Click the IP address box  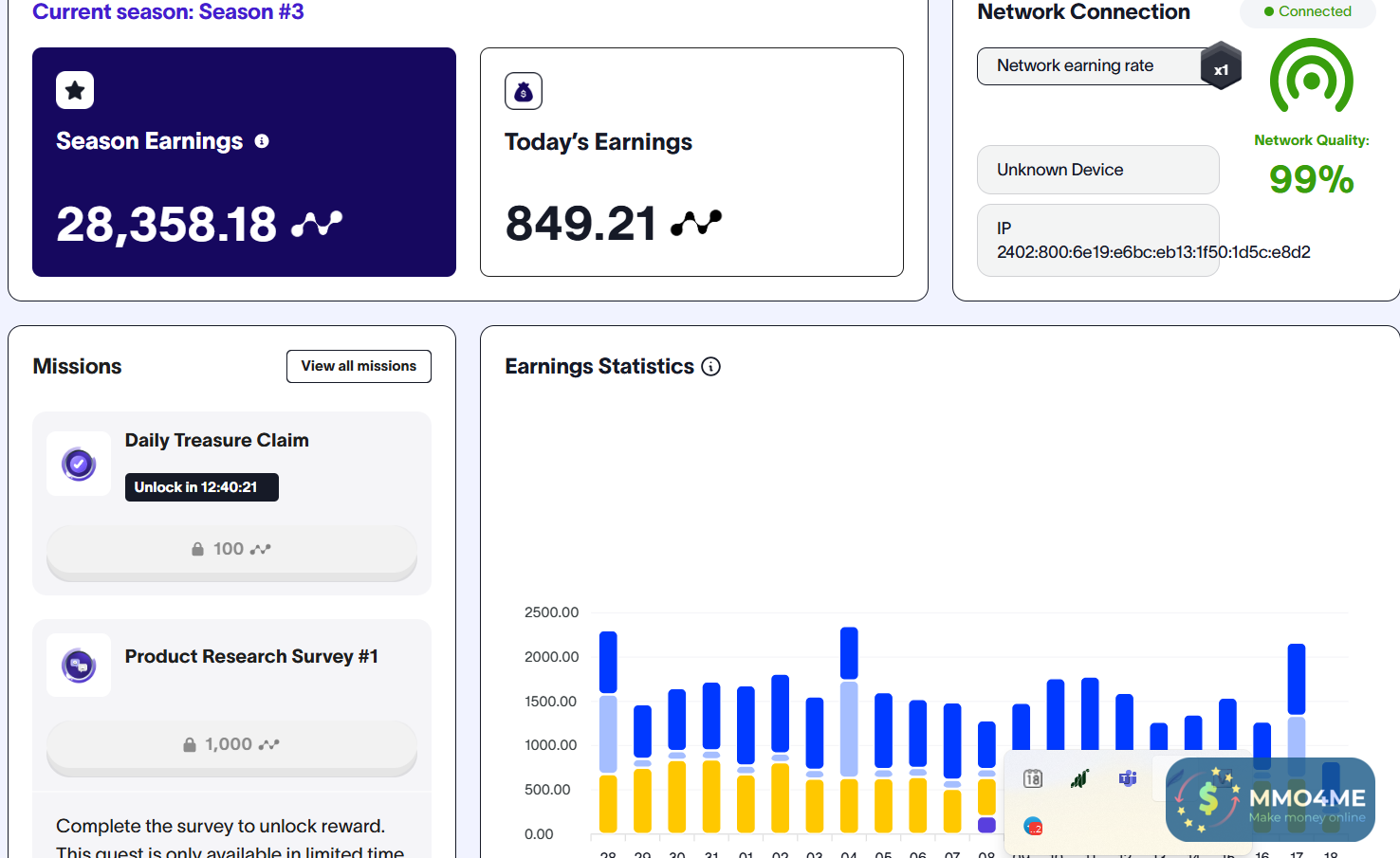[1098, 241]
